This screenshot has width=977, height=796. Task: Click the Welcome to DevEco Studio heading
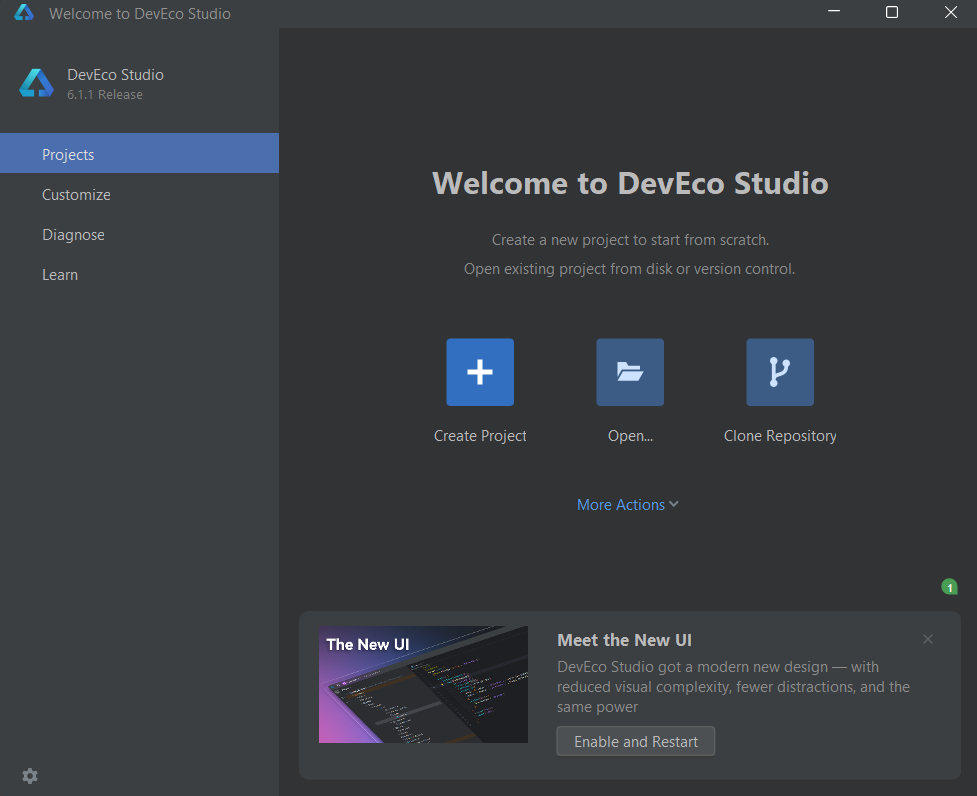click(630, 183)
